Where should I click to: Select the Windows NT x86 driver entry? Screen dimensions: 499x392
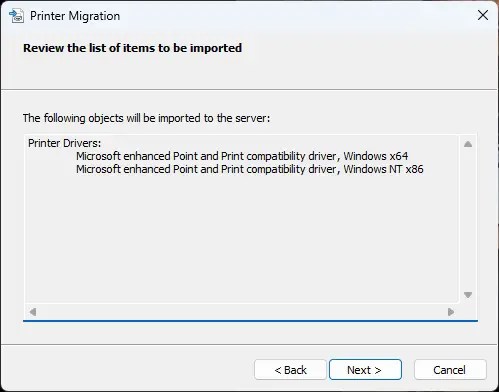coord(250,169)
